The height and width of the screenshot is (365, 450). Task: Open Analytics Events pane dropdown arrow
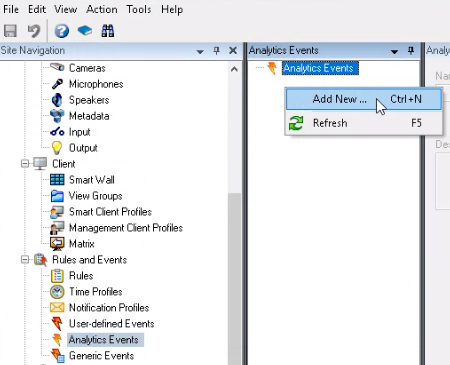(x=394, y=51)
